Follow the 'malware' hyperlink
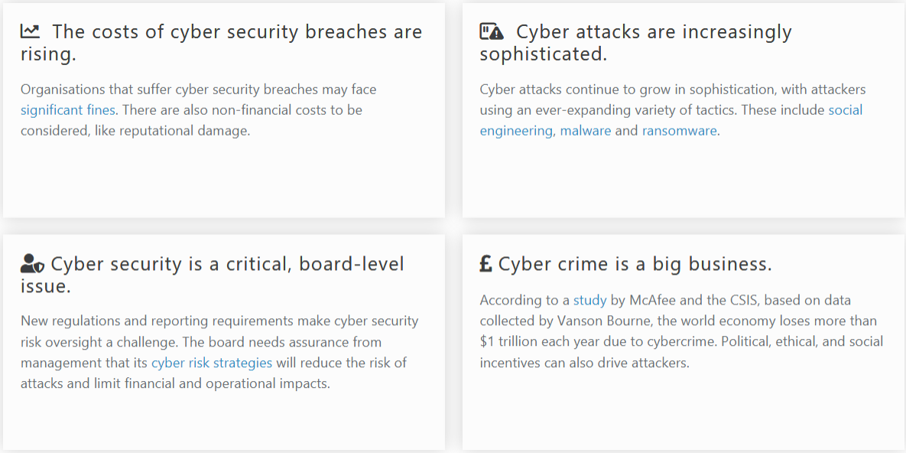Image resolution: width=906 pixels, height=453 pixels. pos(585,131)
